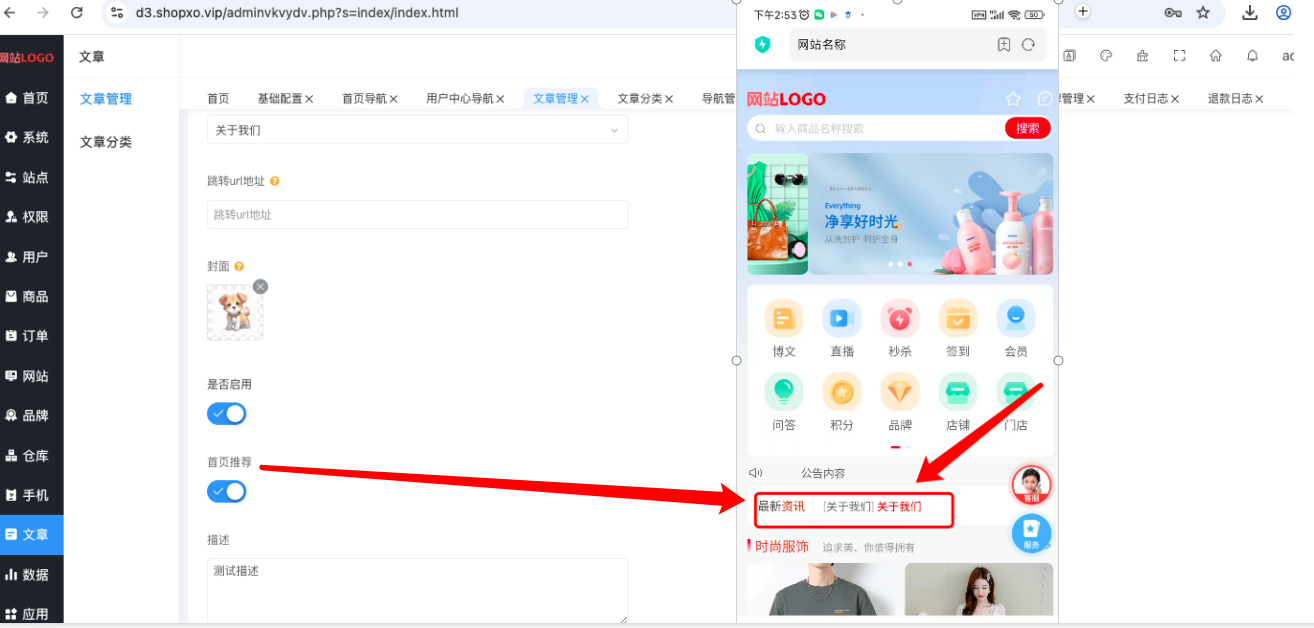Open the 博文 icon in phone preview
Image resolution: width=1314 pixels, height=628 pixels.
(x=784, y=319)
